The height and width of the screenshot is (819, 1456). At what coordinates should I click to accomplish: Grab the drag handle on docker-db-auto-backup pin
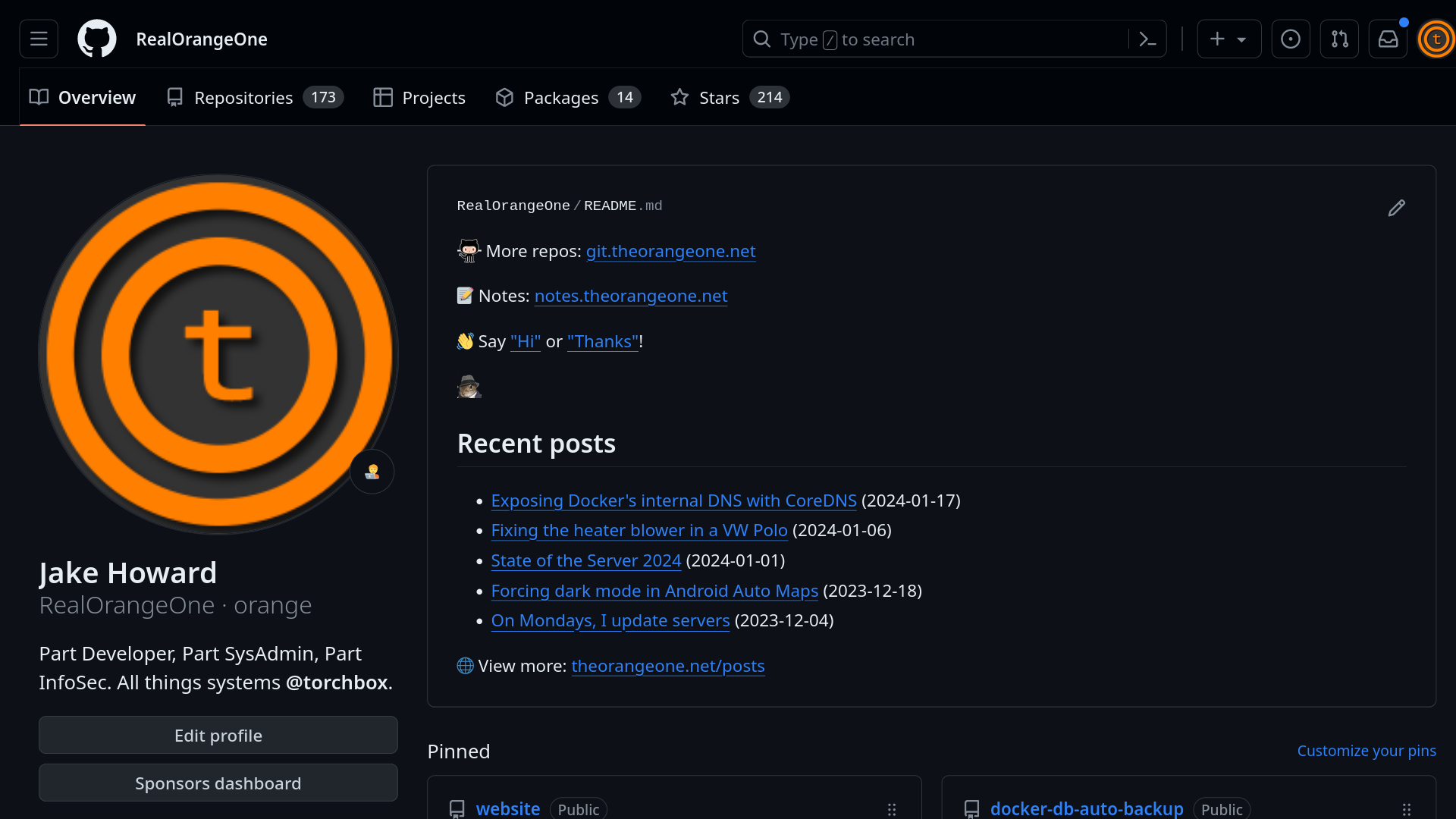coord(1407,810)
